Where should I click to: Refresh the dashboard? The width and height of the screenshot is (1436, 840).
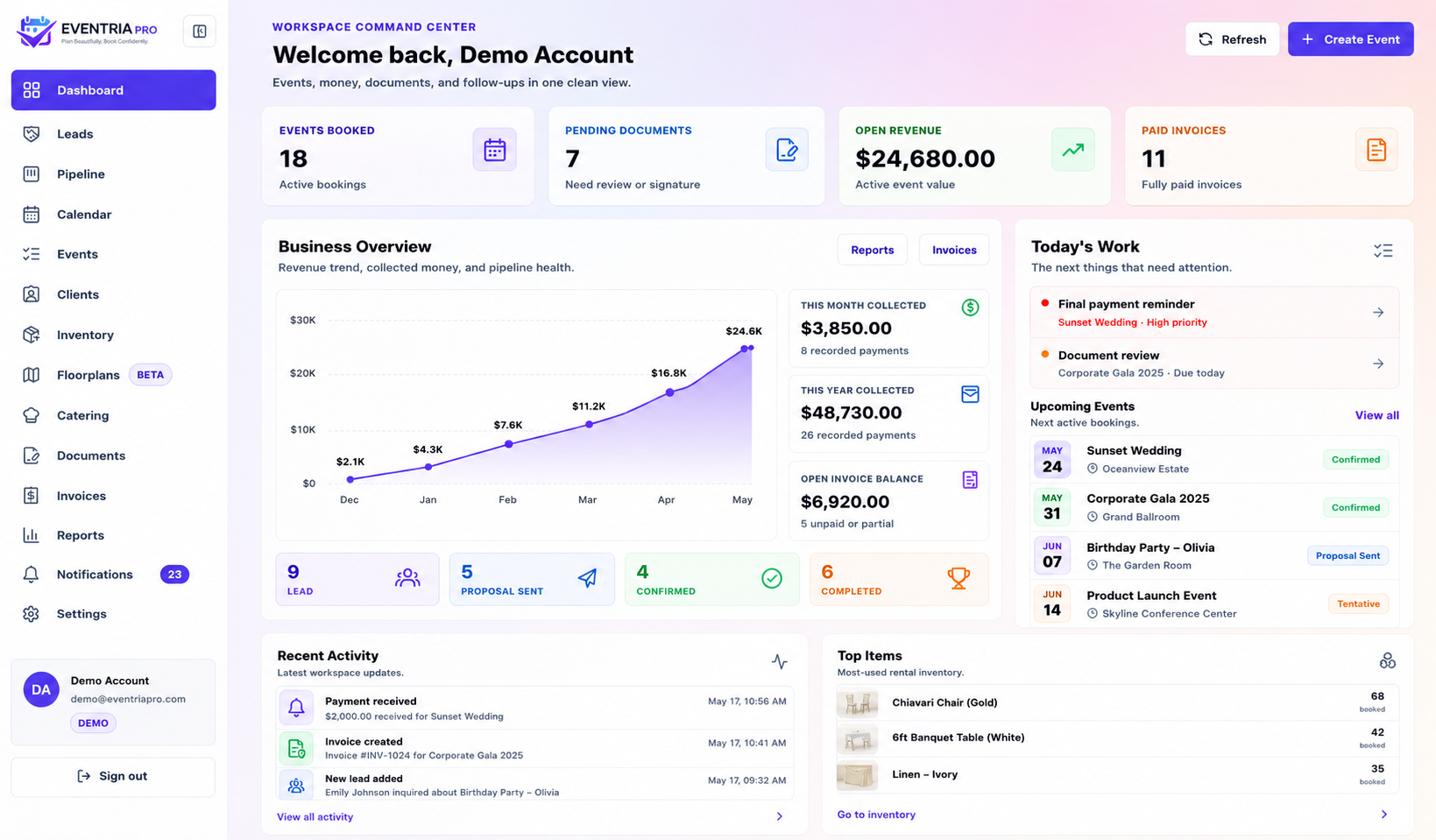click(x=1232, y=39)
